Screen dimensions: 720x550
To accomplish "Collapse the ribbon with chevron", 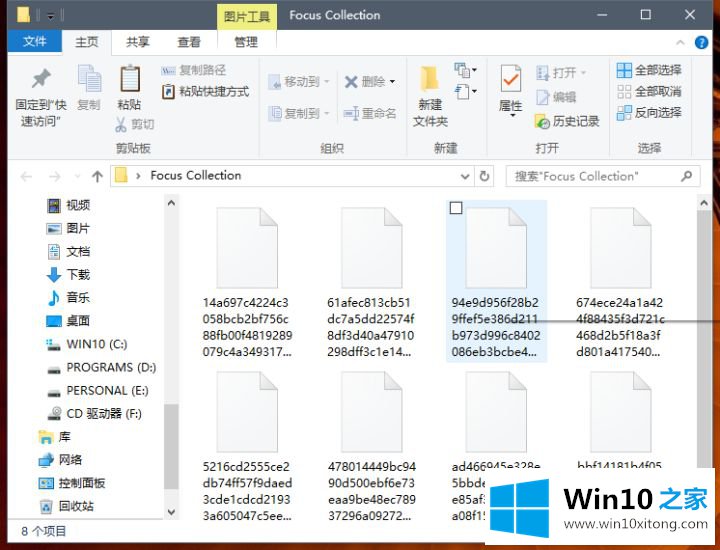I will click(681, 43).
